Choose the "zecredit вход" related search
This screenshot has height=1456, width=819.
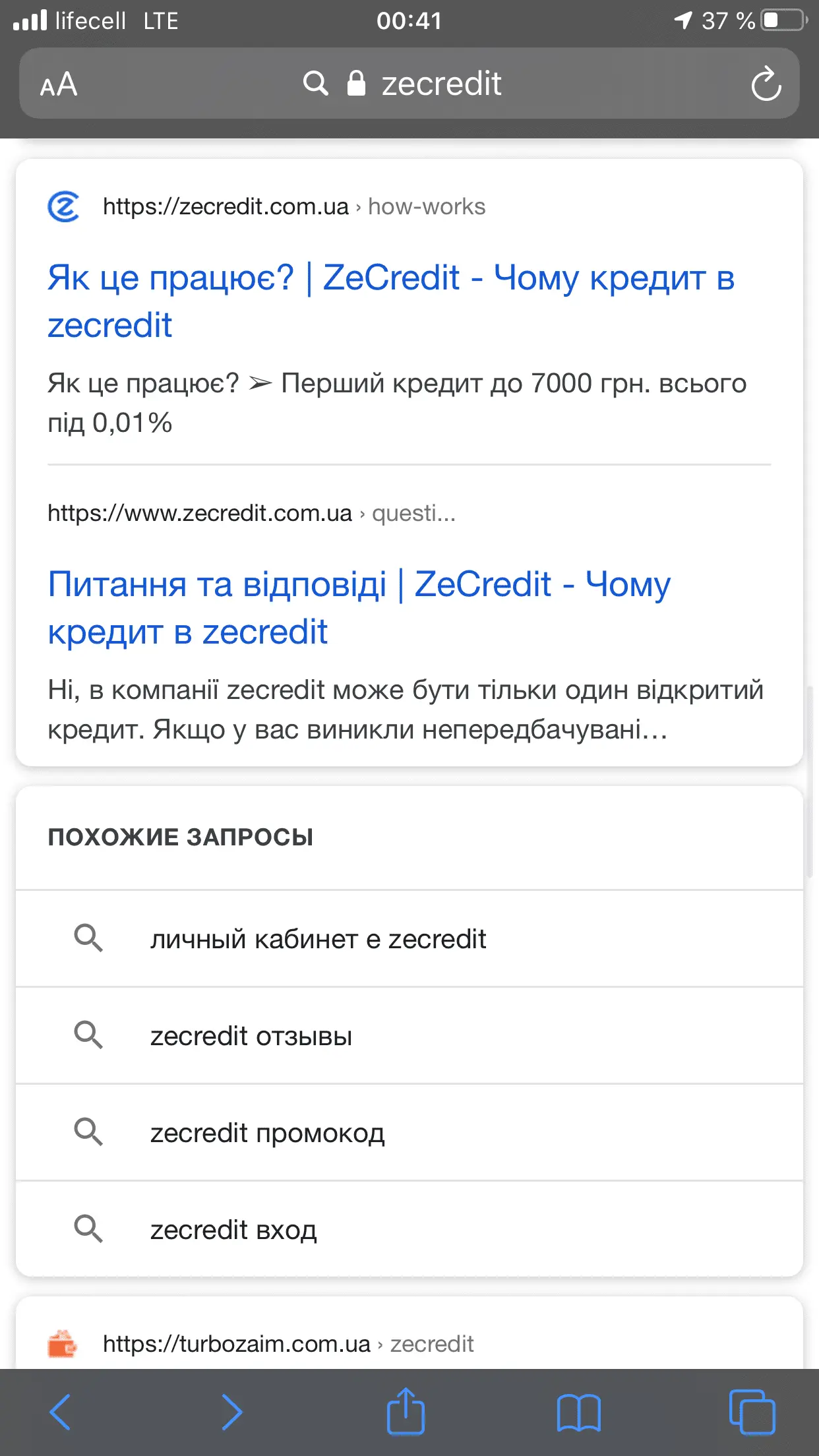point(233,1230)
